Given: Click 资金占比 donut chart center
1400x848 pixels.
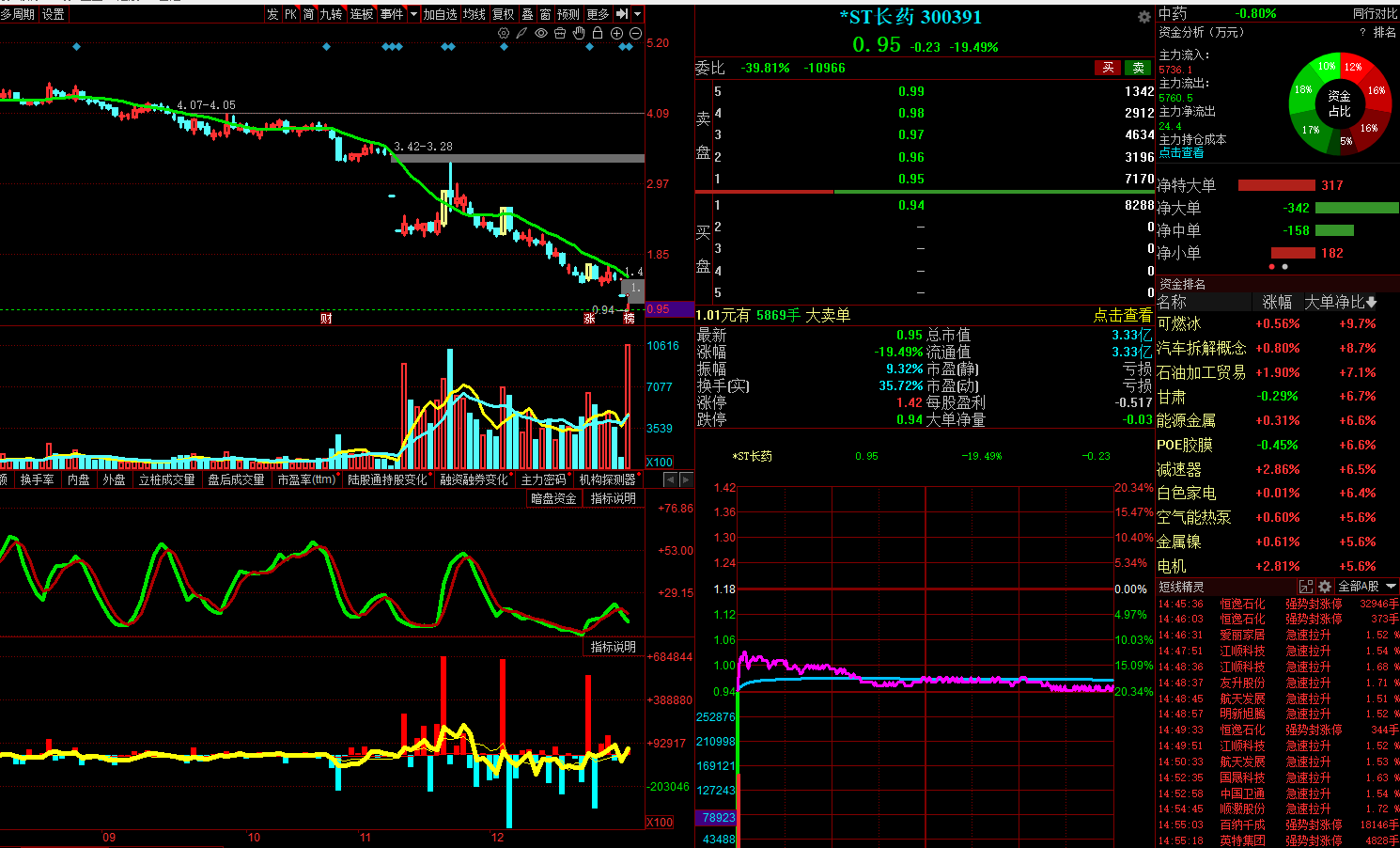Looking at the screenshot, I should pos(1339,103).
